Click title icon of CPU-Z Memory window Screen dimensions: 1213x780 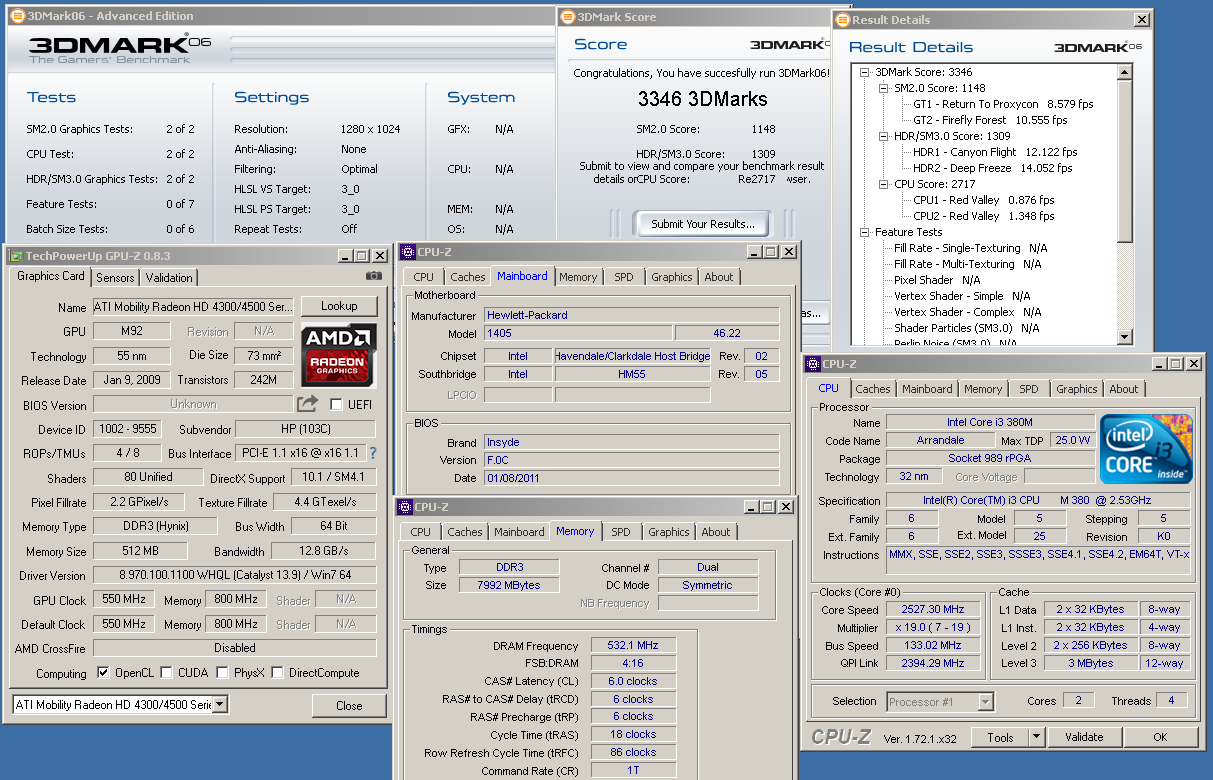point(405,507)
